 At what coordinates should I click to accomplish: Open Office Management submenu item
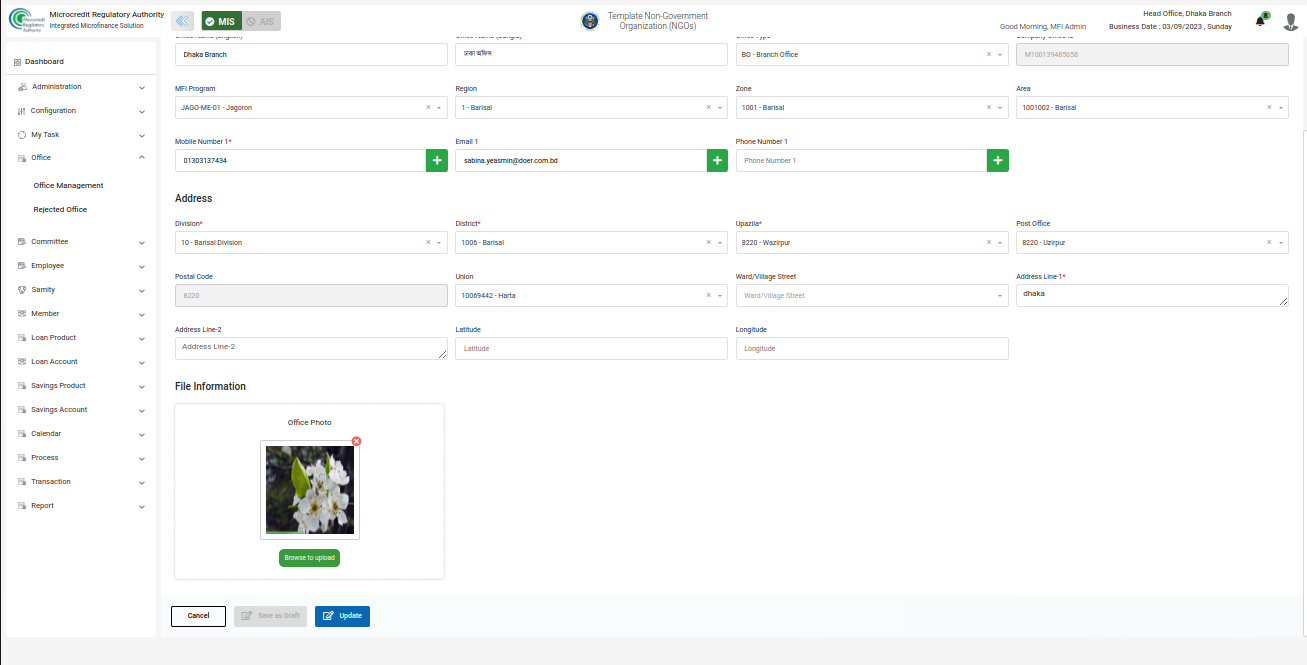[68, 186]
